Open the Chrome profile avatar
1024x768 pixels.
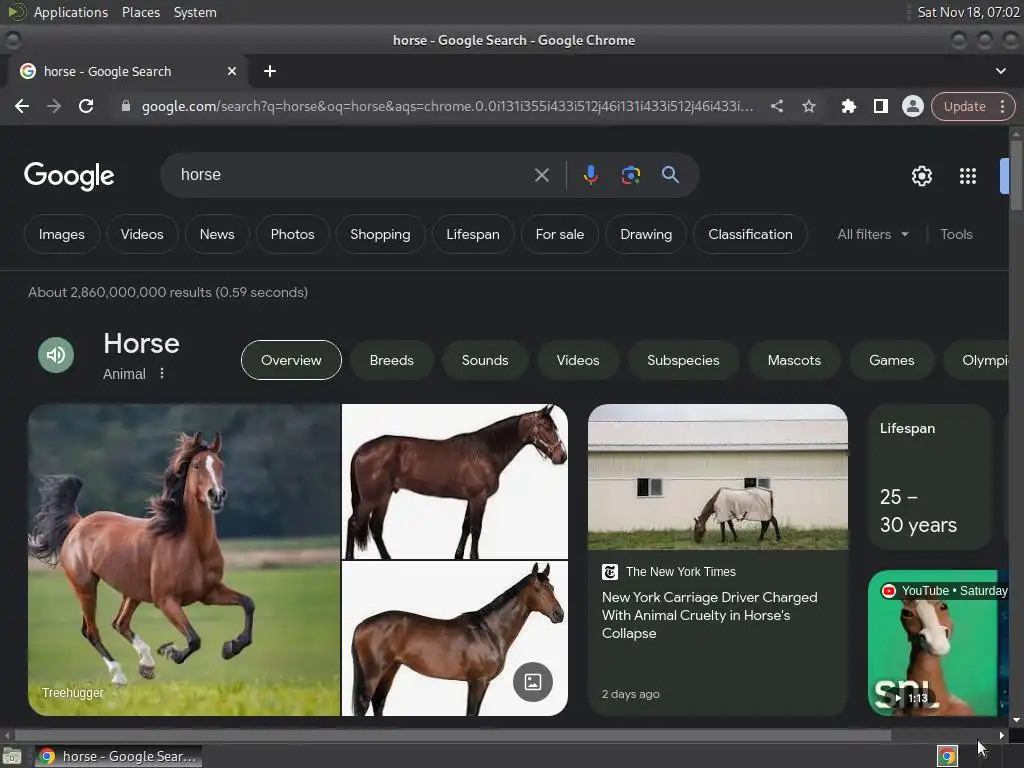click(912, 106)
